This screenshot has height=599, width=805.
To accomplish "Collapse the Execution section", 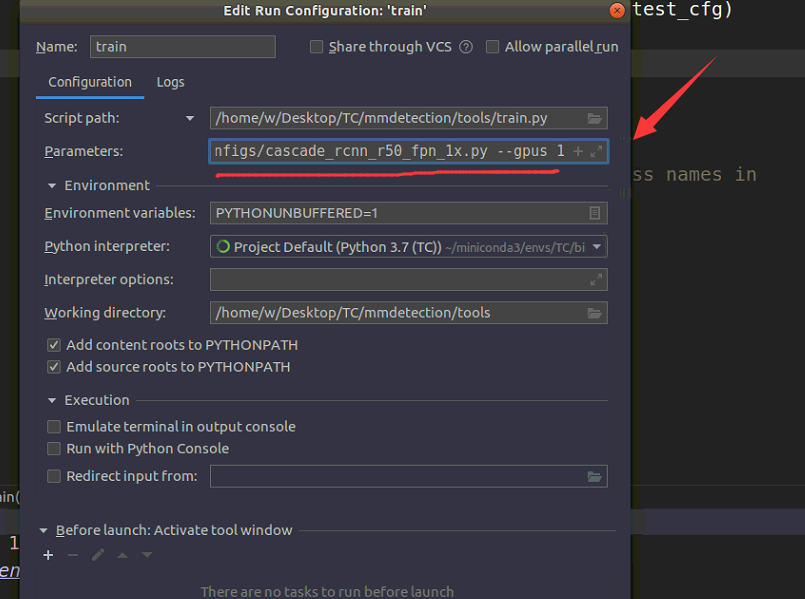I will 52,400.
